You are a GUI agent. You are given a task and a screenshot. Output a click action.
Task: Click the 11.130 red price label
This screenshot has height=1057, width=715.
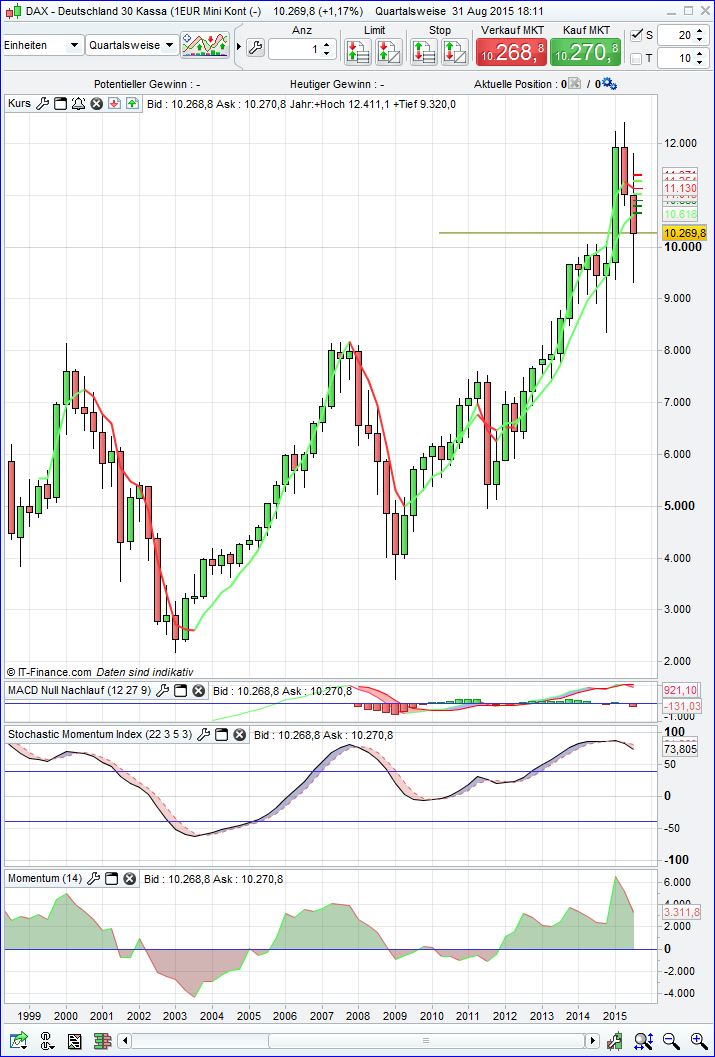(680, 188)
